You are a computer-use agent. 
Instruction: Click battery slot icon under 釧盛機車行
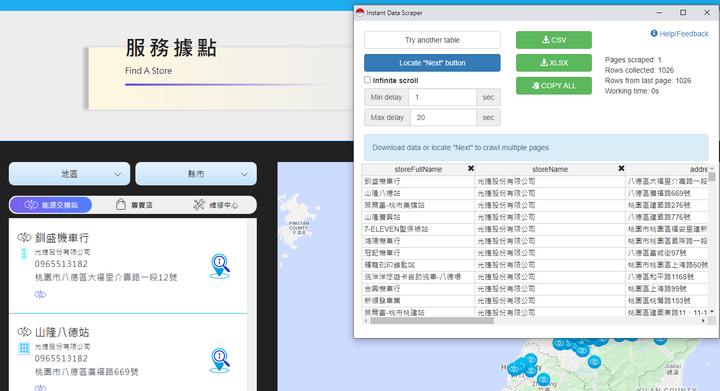(x=24, y=253)
